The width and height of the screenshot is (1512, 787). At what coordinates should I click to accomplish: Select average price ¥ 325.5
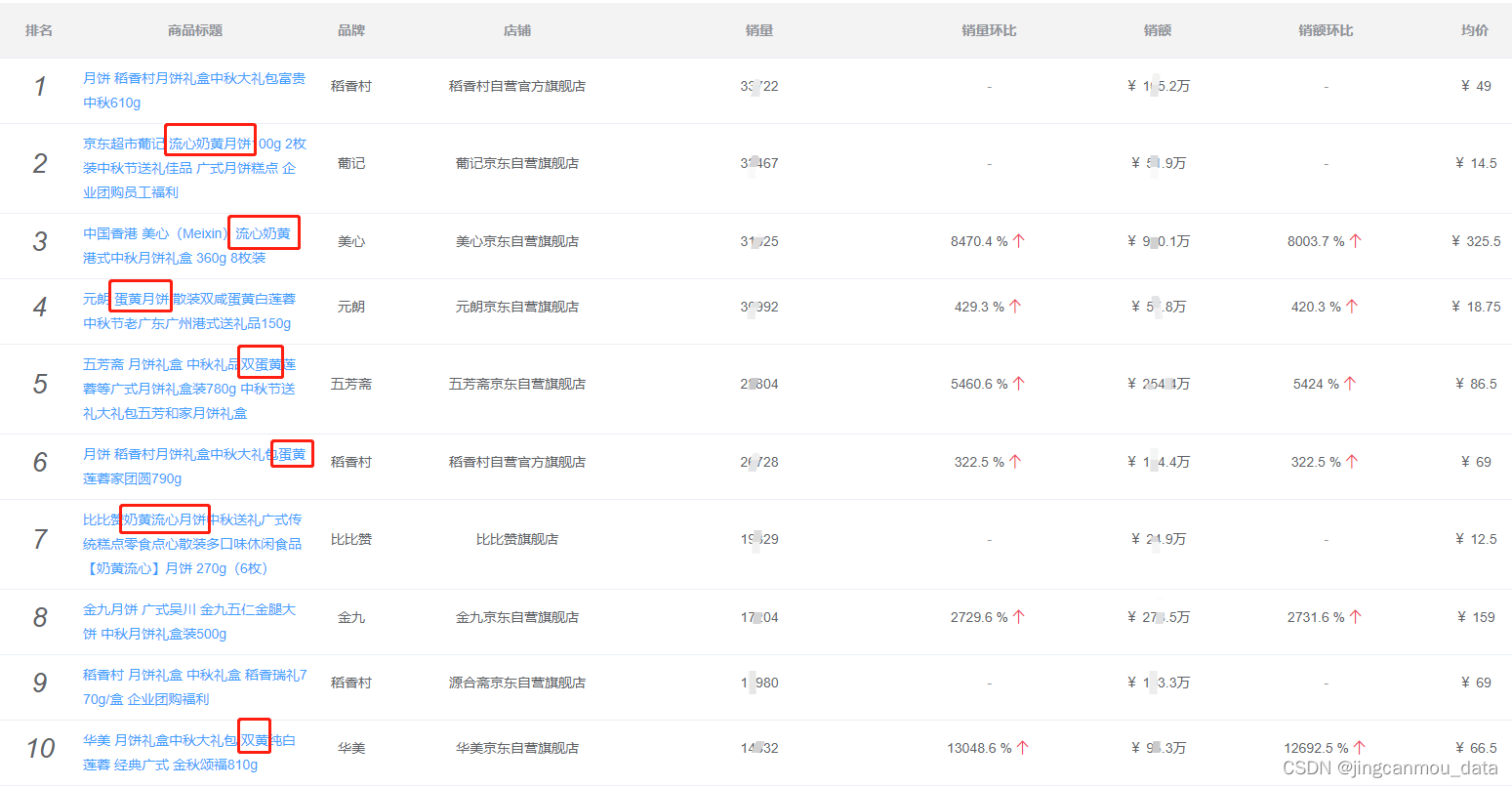pyautogui.click(x=1476, y=241)
